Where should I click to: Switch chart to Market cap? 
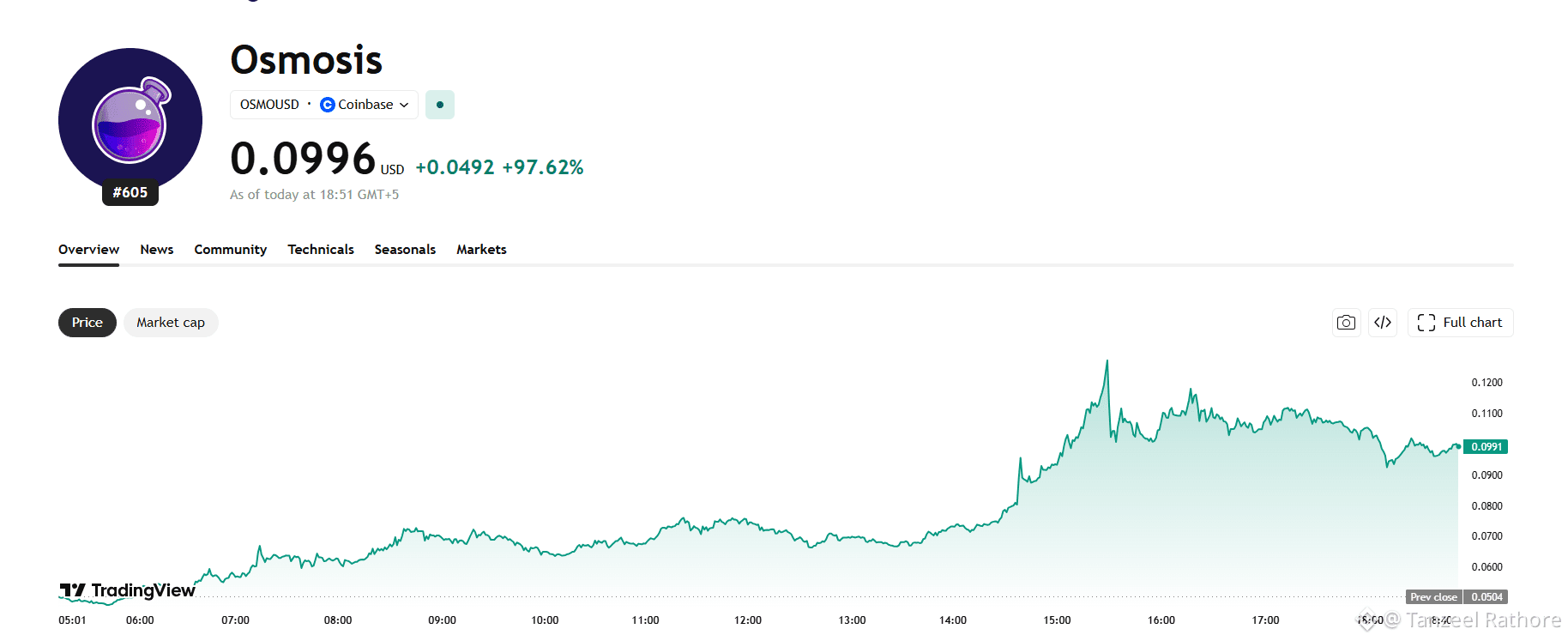click(171, 323)
